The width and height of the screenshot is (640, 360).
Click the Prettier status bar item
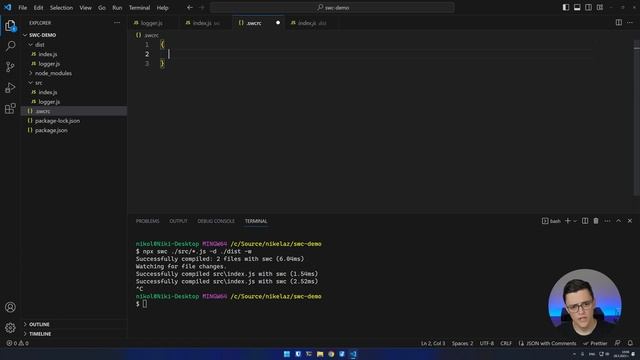596,343
